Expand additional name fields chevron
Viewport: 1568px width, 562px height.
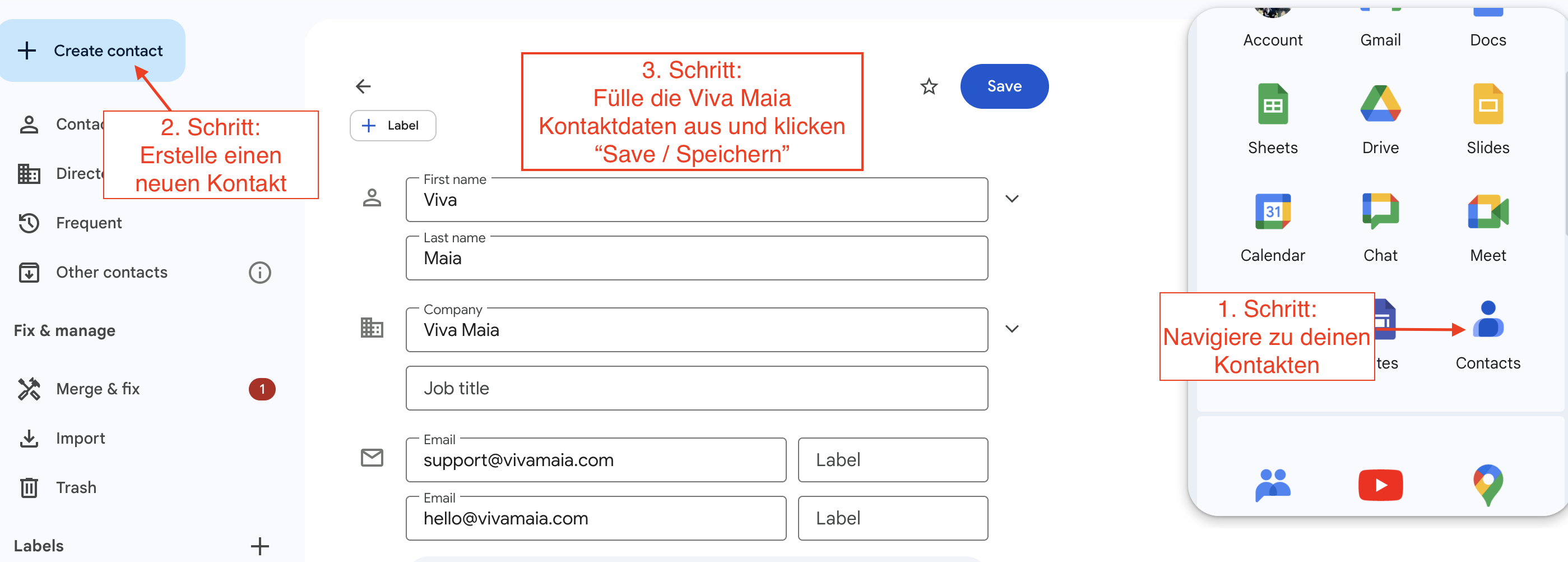(1012, 199)
